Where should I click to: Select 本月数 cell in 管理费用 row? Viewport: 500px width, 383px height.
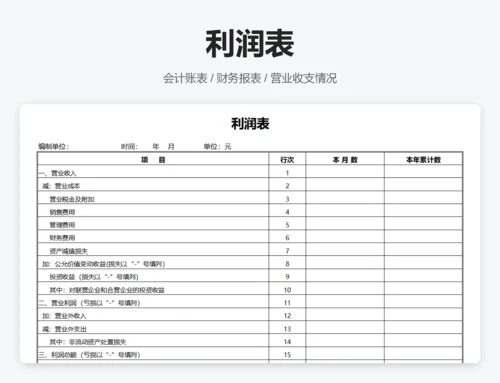[x=345, y=224]
